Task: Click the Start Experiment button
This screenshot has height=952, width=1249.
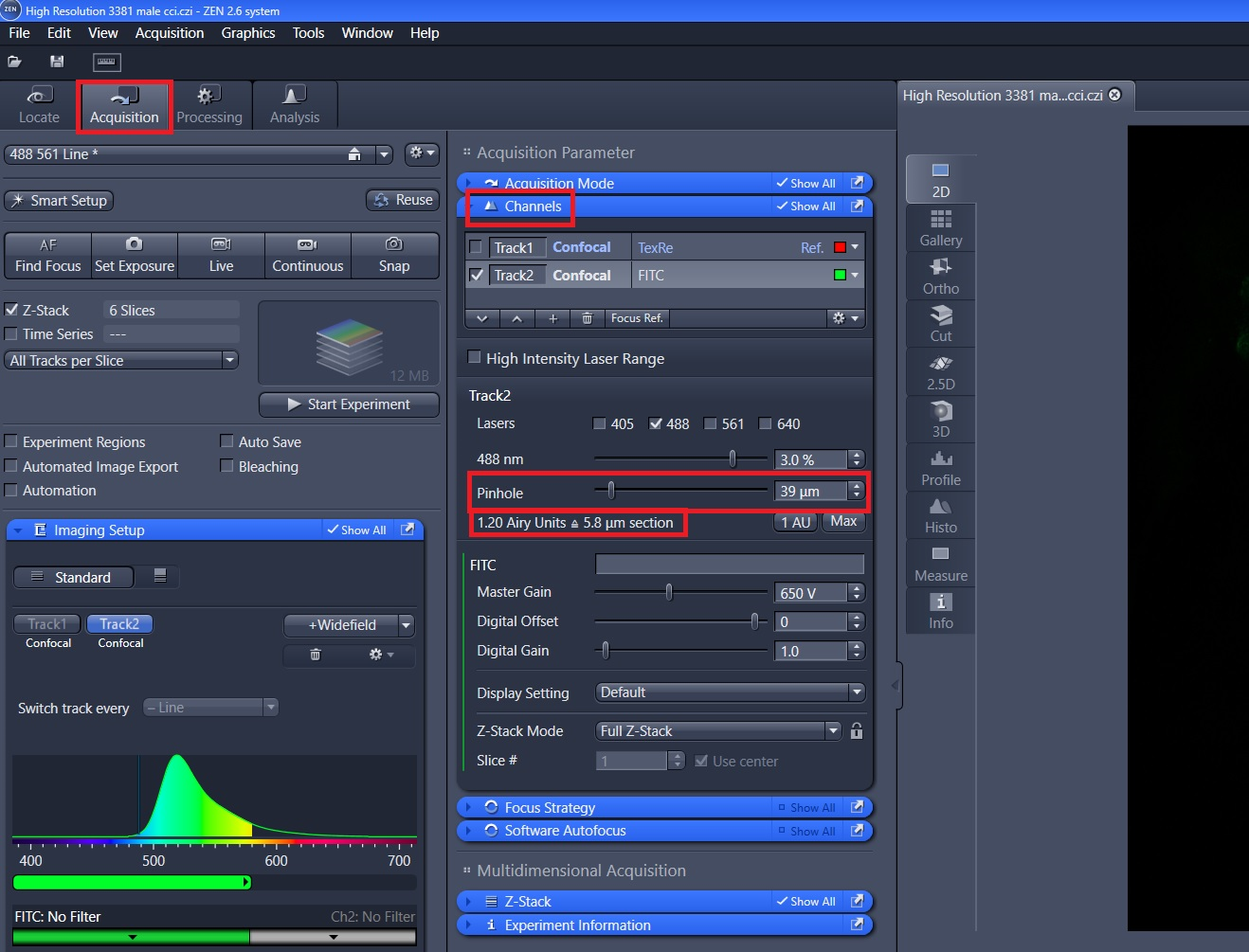Action: (x=349, y=404)
